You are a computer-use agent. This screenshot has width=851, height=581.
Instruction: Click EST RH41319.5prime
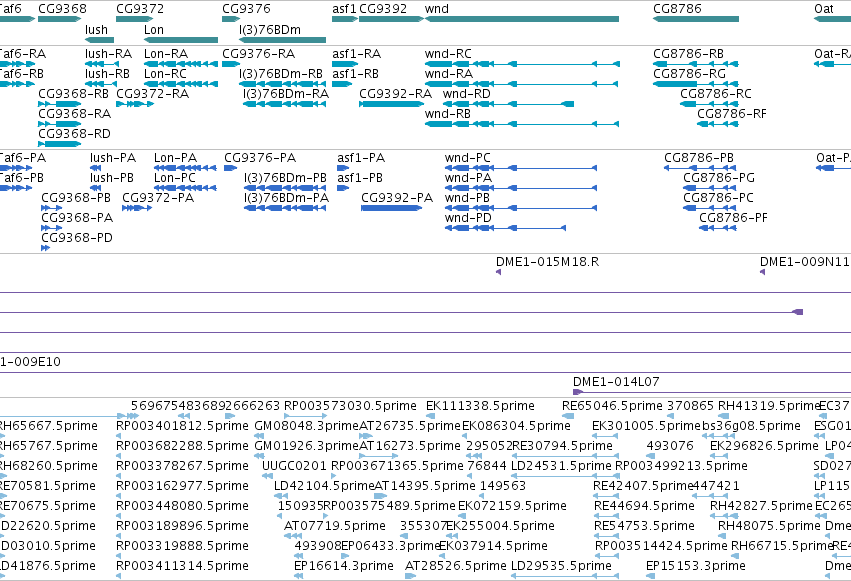point(721,416)
